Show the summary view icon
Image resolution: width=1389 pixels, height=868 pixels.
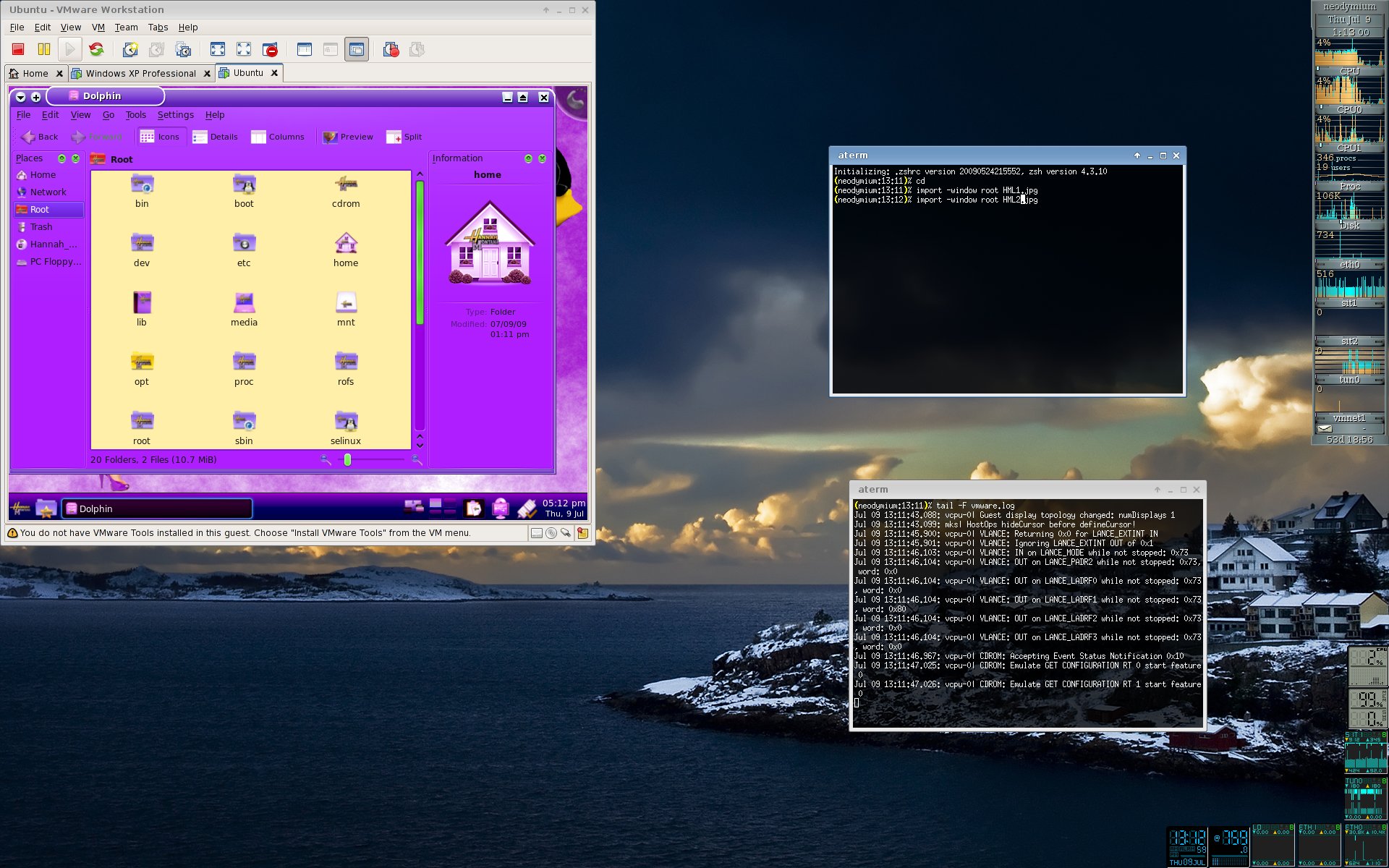click(305, 49)
